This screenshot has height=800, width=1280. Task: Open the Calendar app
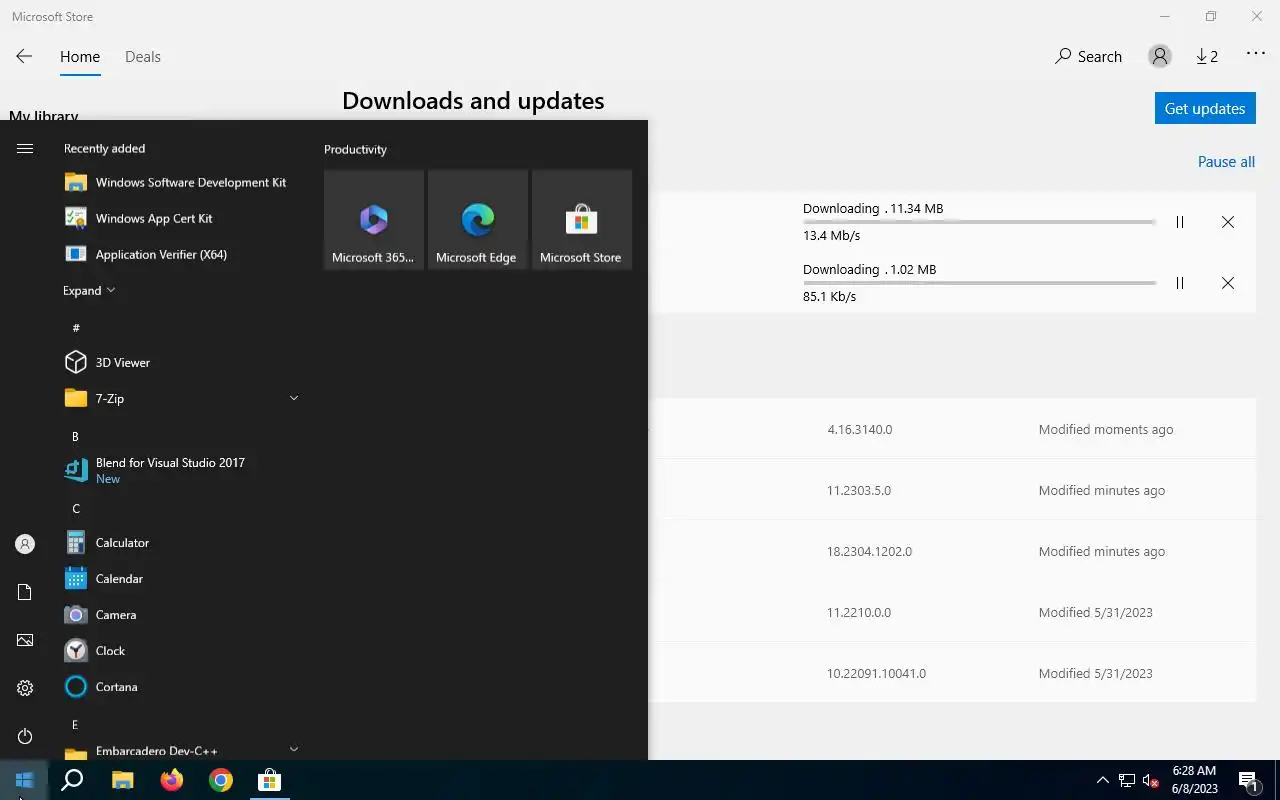[x=180, y=578]
